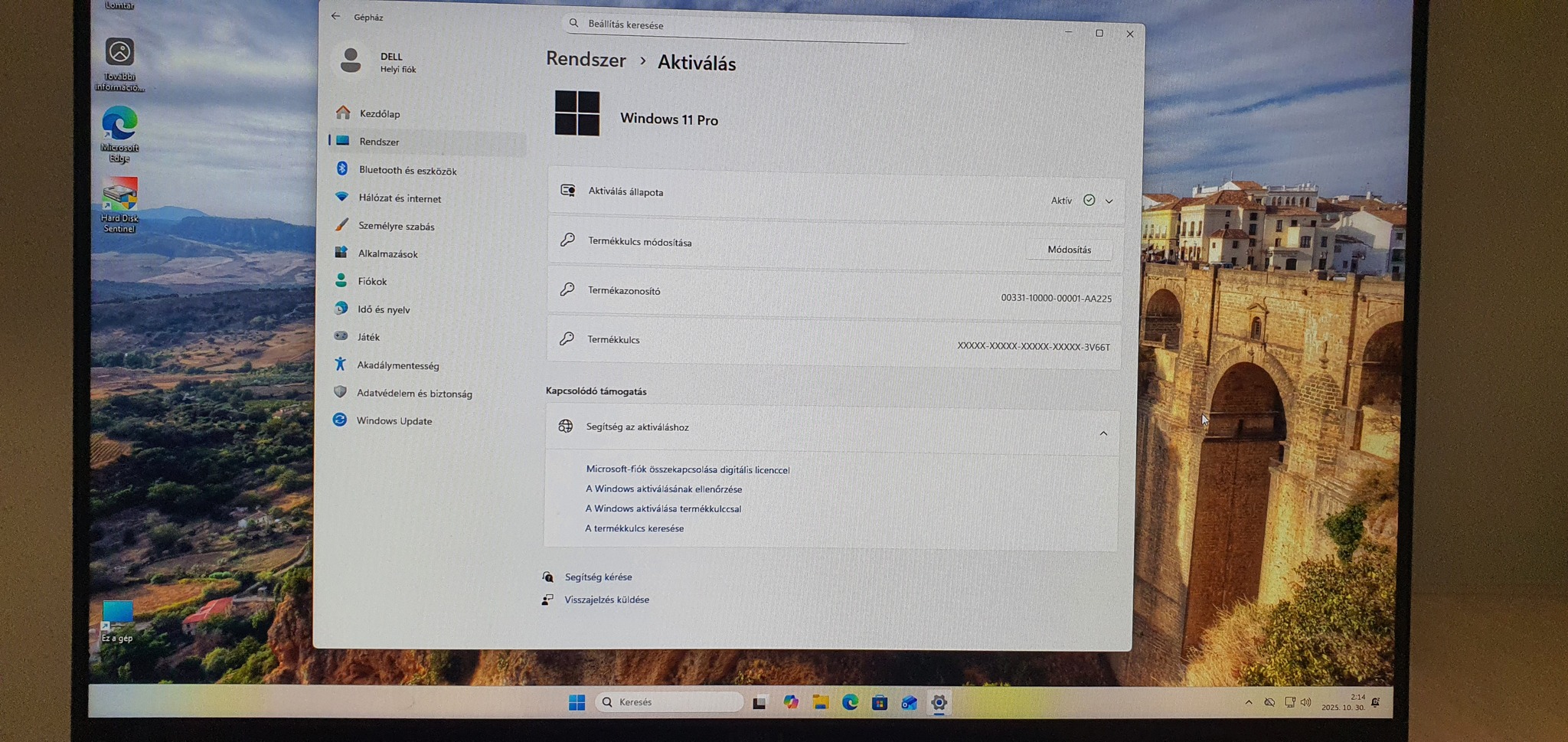Select the Ez a gép desktop icon
Screen dimensions: 1568x742
pos(117,621)
